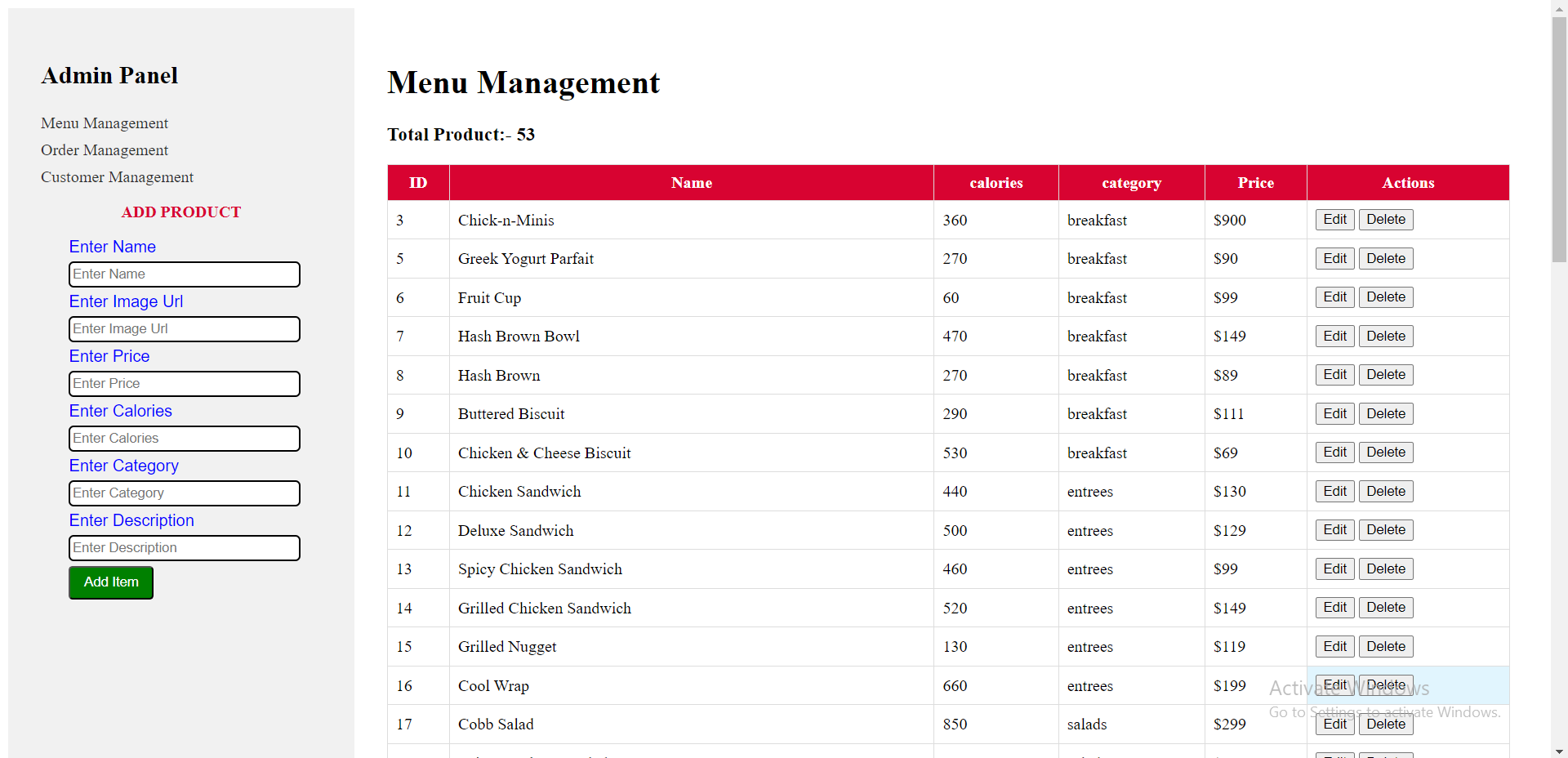Viewport: 1568px width, 758px height.
Task: Click the 850 calories cell
Action: (996, 725)
